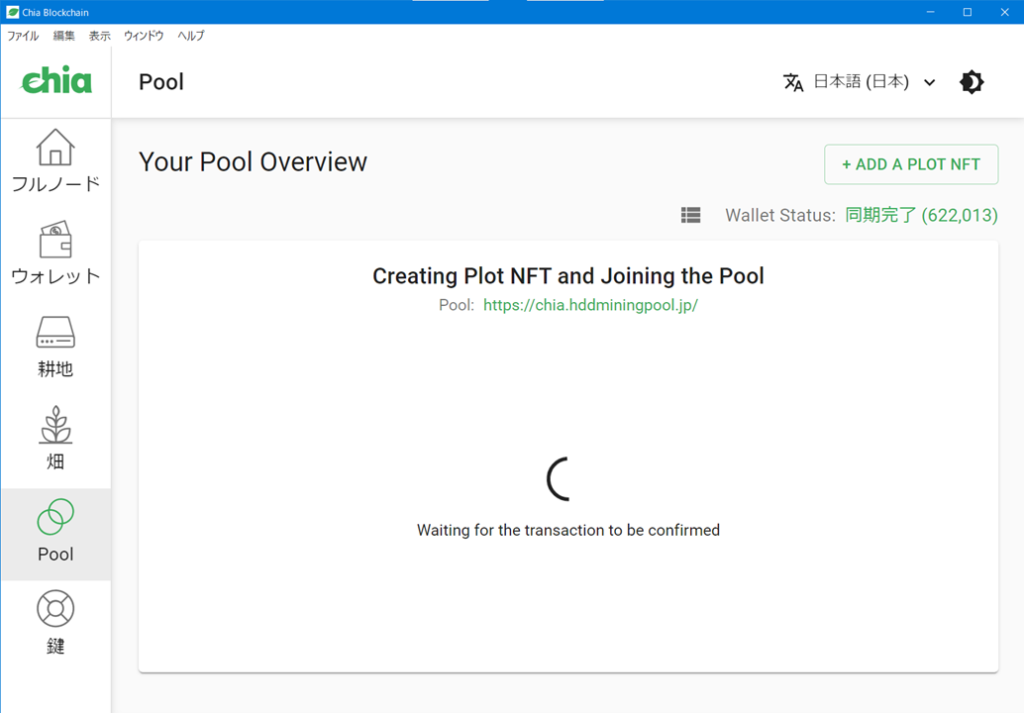This screenshot has width=1024, height=713.
Task: Open the ファイル menu
Action: tap(23, 35)
